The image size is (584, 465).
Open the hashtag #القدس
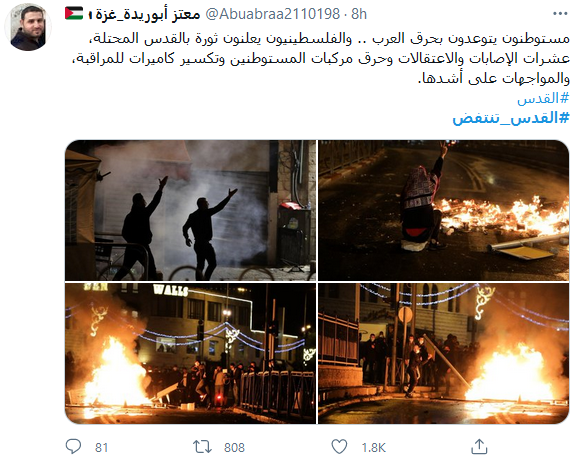tap(543, 98)
